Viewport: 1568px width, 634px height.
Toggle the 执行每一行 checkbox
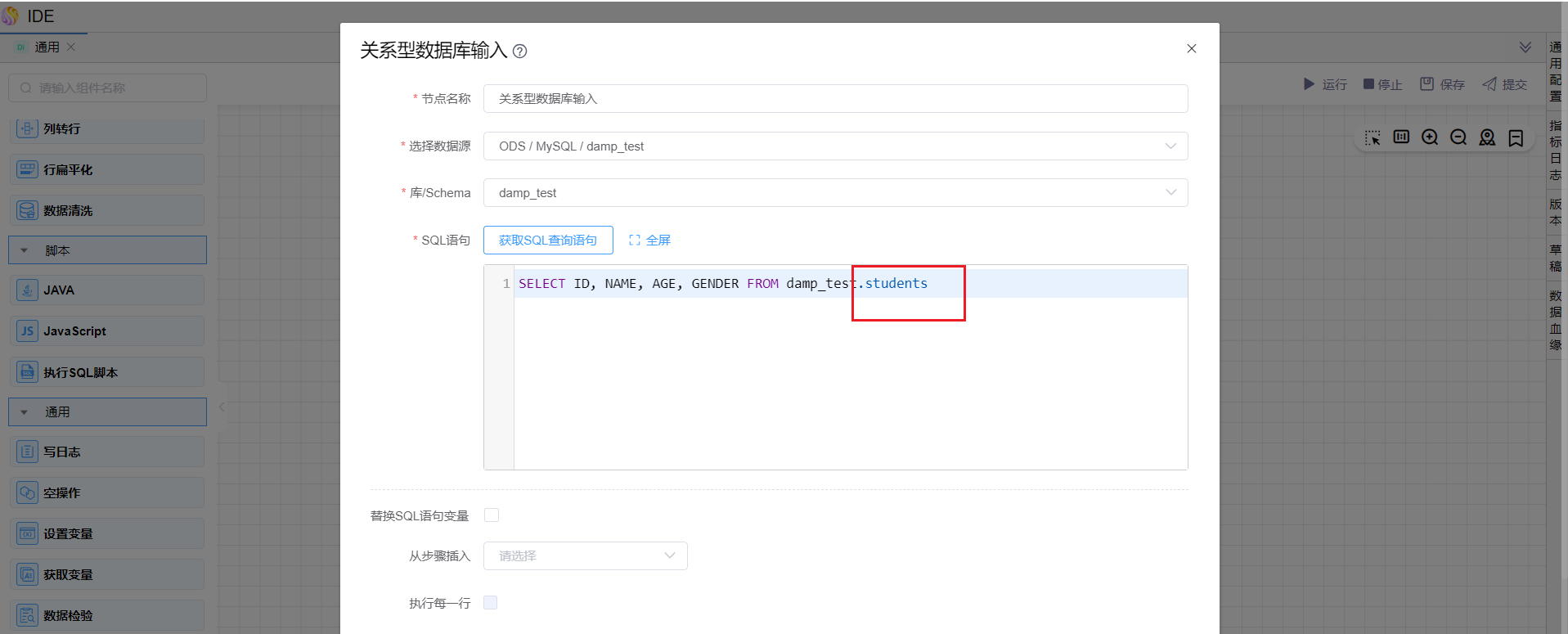[x=491, y=603]
